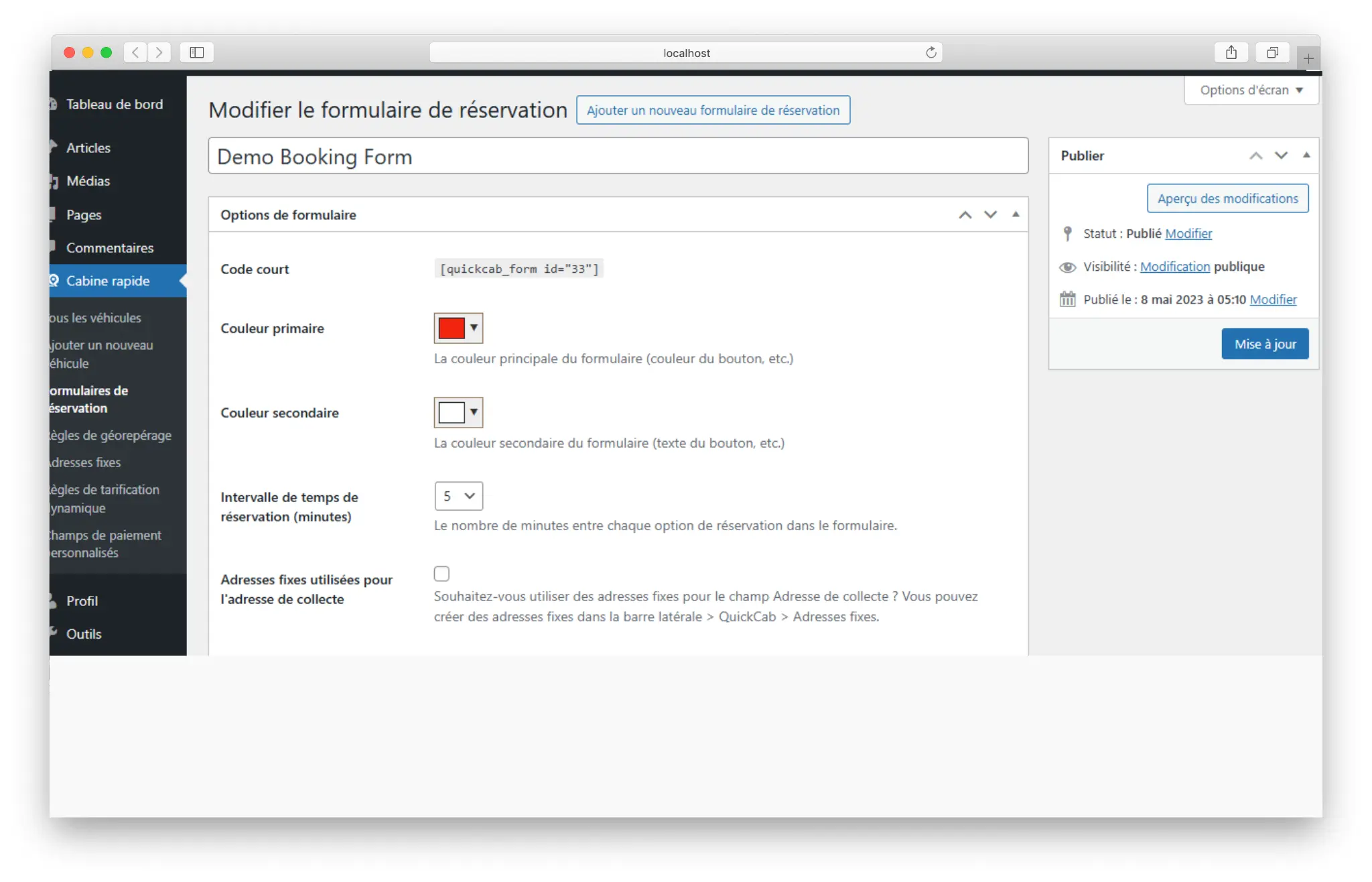
Task: Enable fixed addresses for pickup checkbox
Action: coord(441,574)
